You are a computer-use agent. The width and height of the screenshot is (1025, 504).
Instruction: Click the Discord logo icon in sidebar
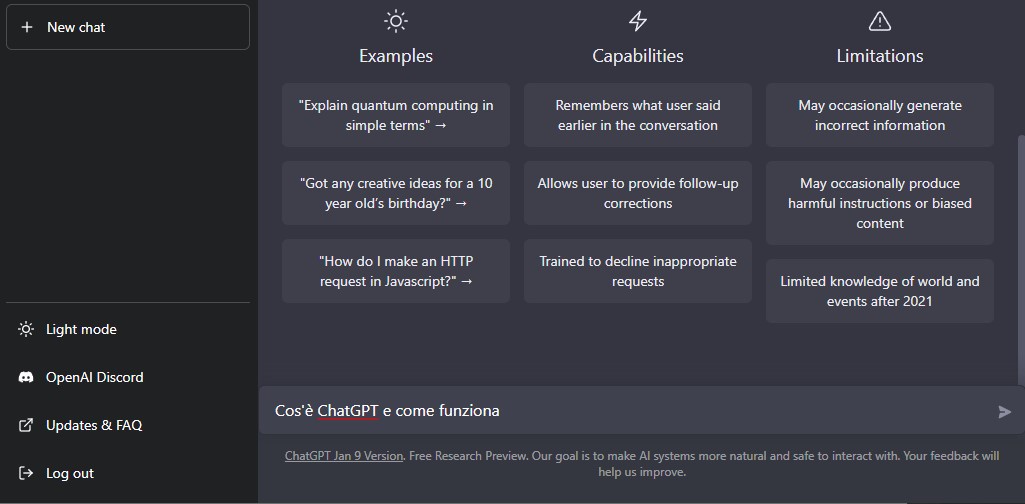[26, 377]
